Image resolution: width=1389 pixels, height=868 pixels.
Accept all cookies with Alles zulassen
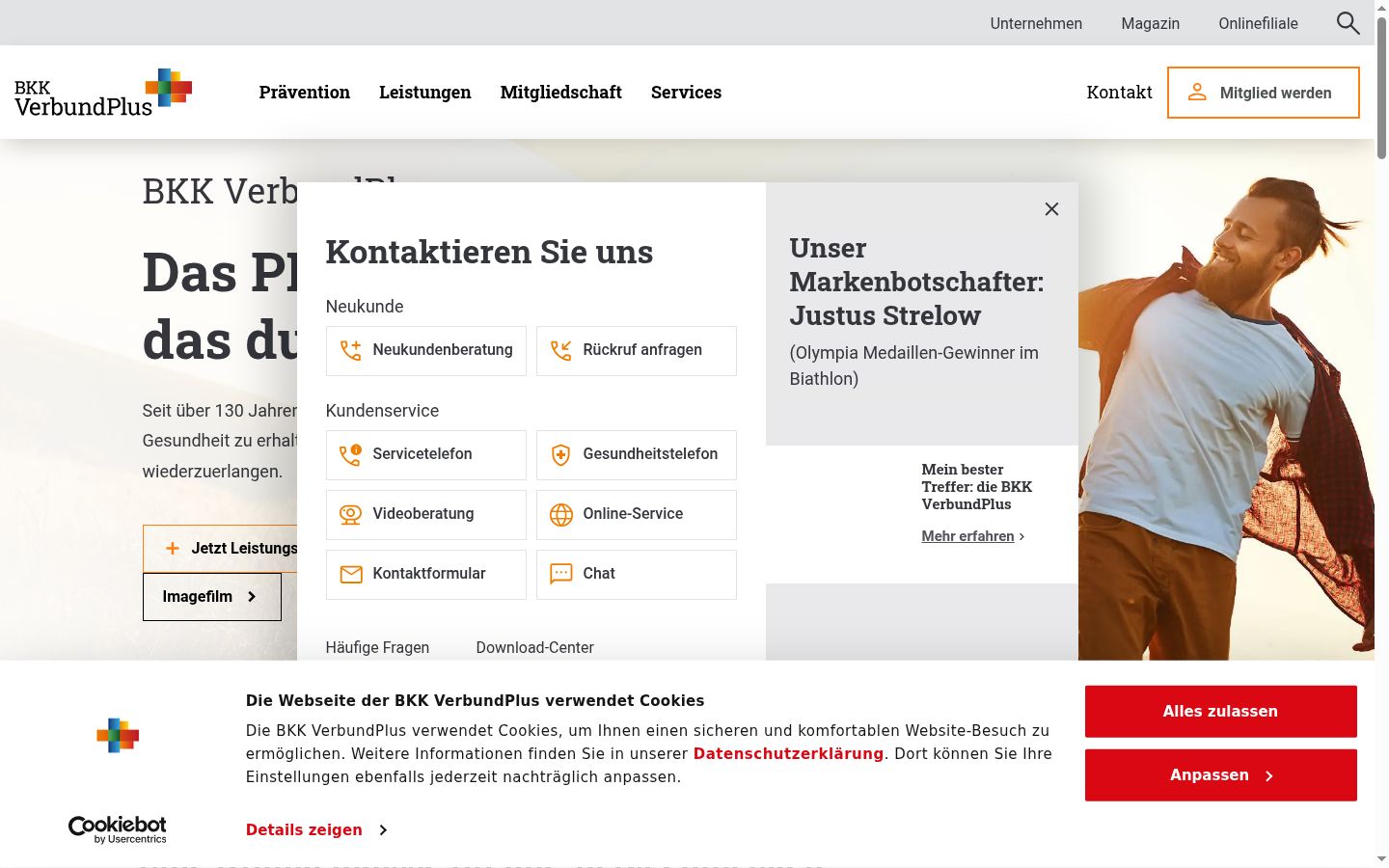coord(1221,712)
